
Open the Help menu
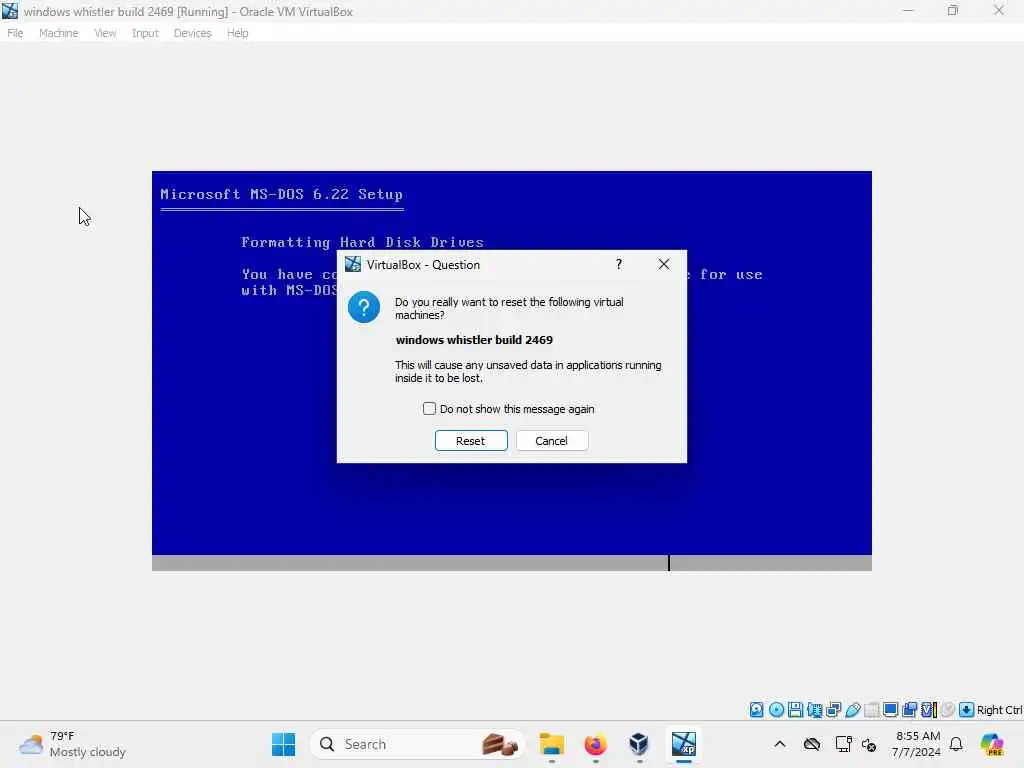tap(238, 33)
